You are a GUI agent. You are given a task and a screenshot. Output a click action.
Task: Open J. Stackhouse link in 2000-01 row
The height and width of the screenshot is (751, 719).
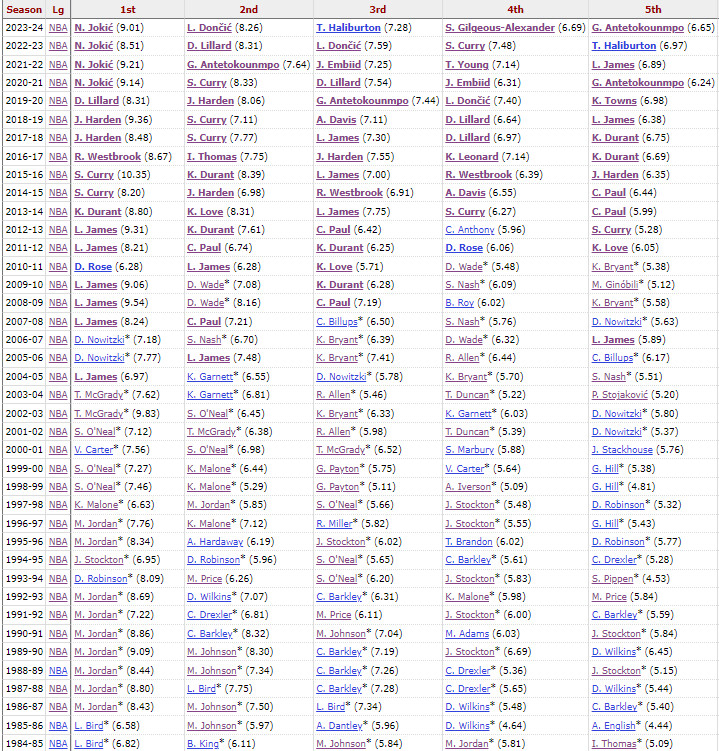point(622,450)
